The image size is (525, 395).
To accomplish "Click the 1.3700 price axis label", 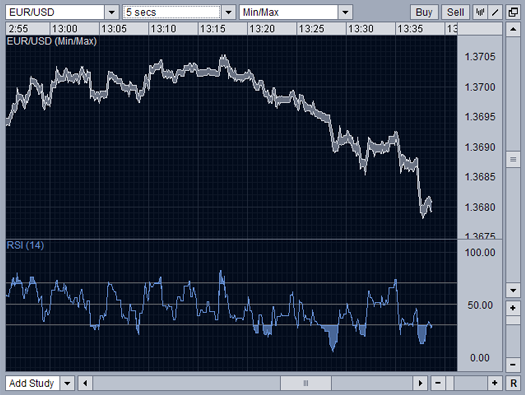I will pyautogui.click(x=480, y=87).
